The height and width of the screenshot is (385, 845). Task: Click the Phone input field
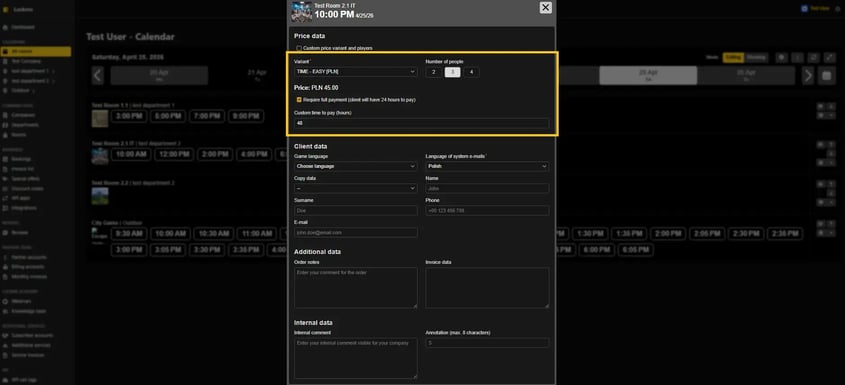[x=487, y=210]
